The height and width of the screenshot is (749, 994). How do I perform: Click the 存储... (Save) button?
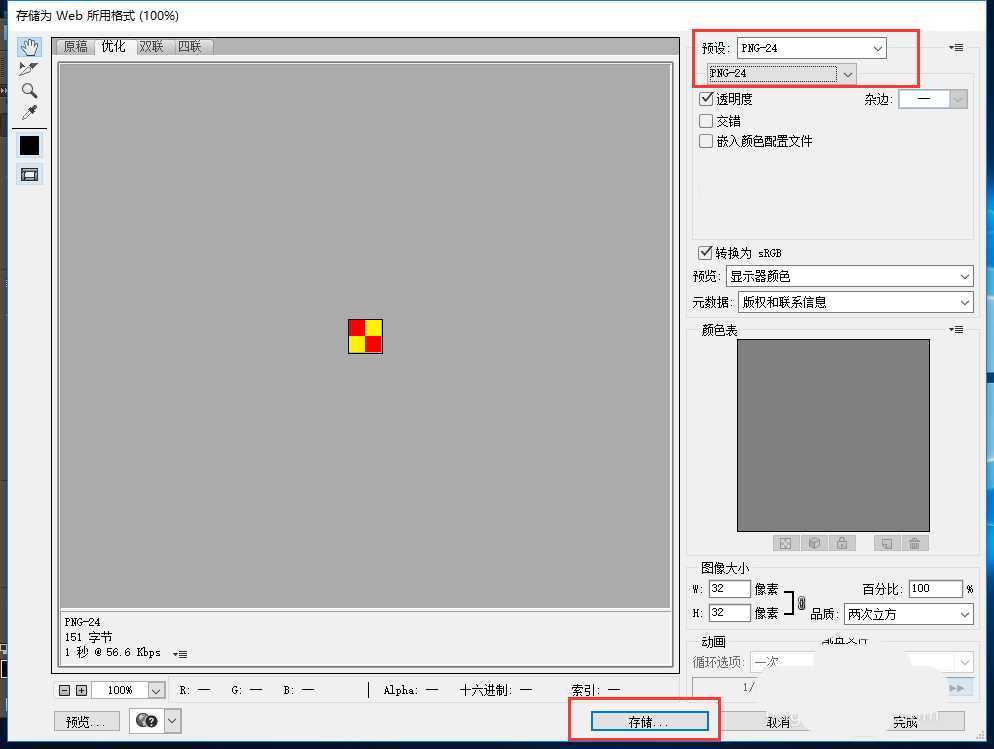point(649,721)
